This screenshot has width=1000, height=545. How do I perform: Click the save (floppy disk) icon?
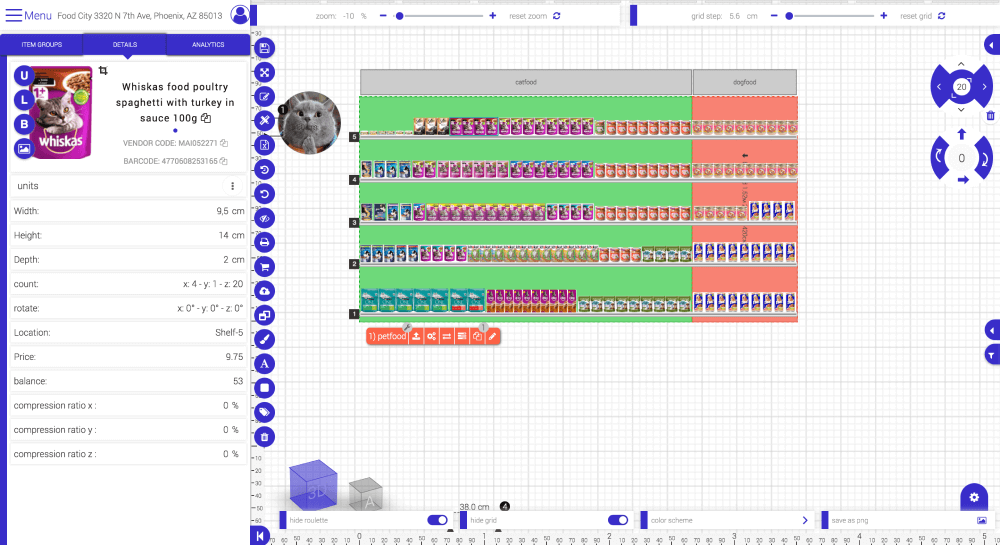265,48
